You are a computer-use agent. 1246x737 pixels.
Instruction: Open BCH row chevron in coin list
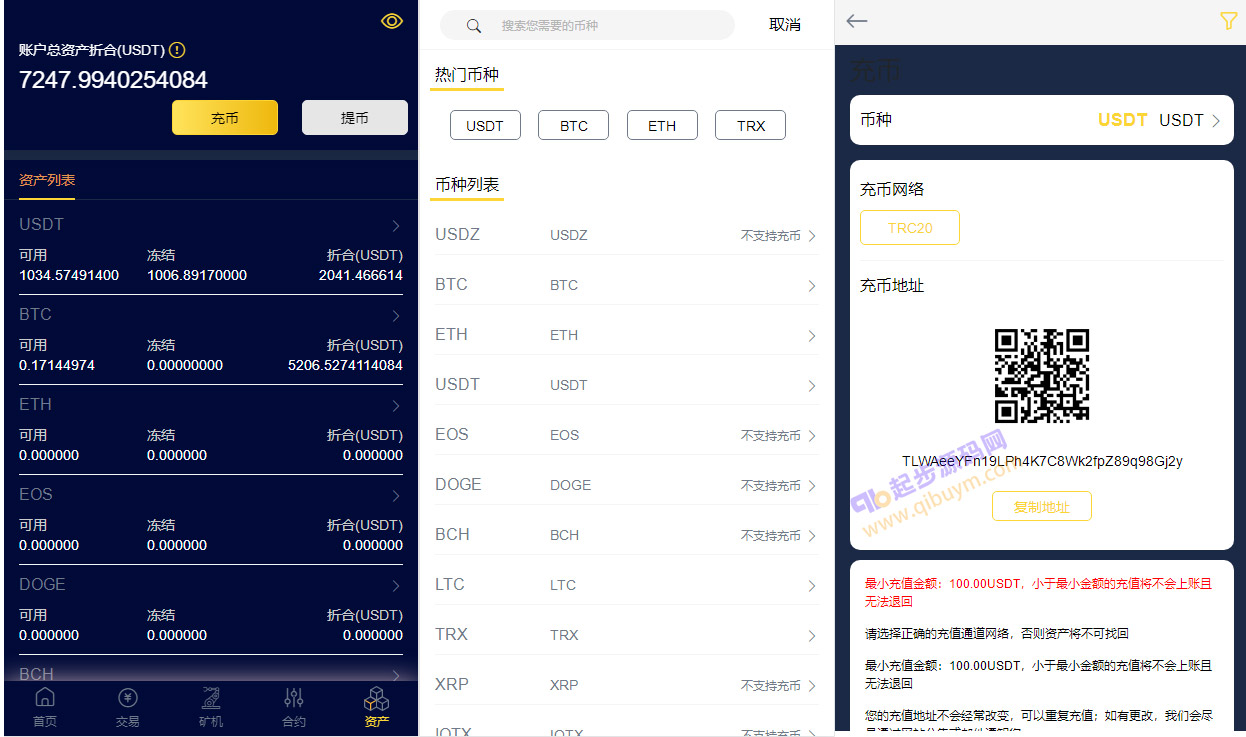point(812,536)
